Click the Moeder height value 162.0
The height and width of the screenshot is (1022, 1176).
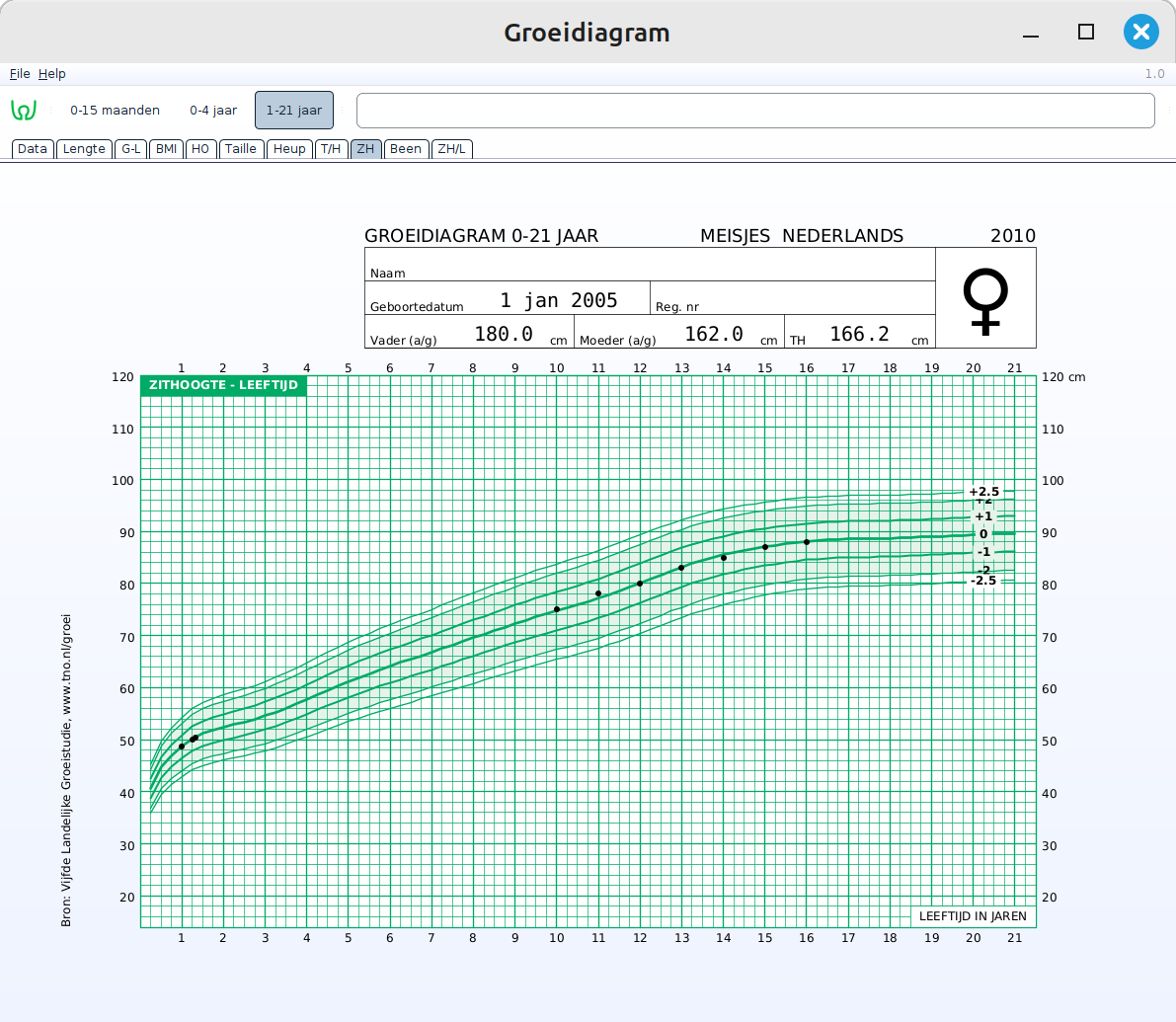pyautogui.click(x=713, y=334)
